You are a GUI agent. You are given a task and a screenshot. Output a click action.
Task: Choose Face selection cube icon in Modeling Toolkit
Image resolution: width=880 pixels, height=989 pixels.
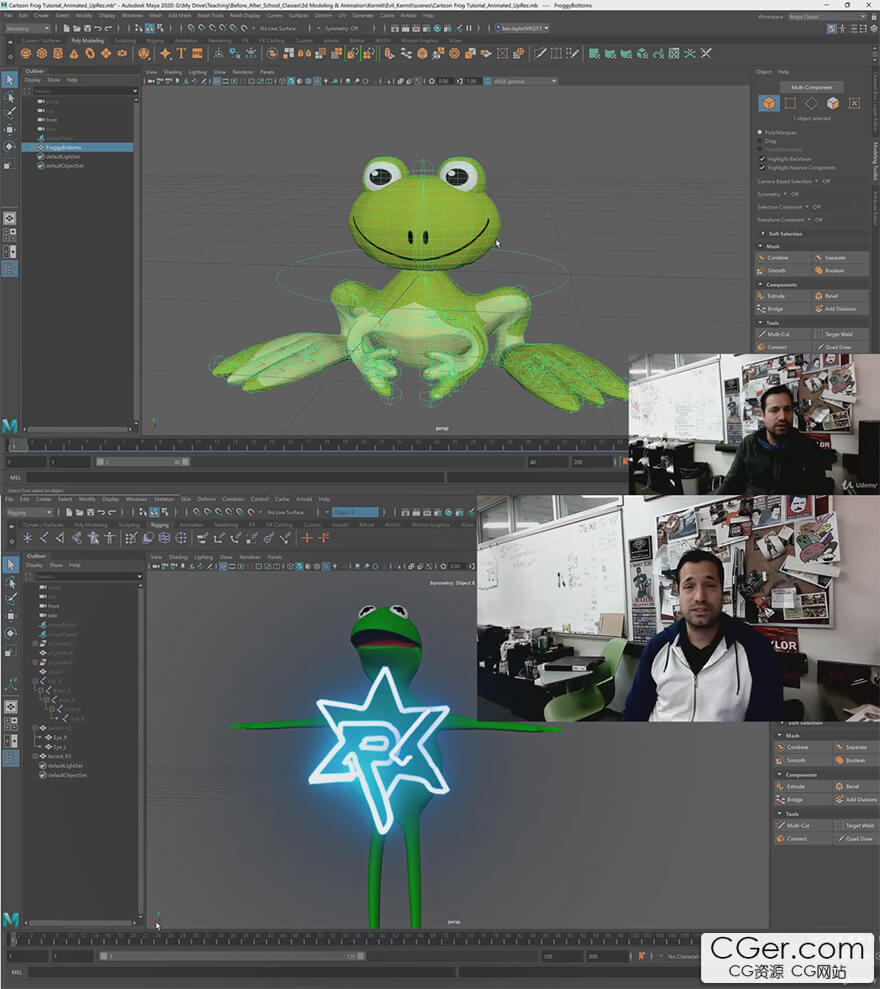(833, 103)
